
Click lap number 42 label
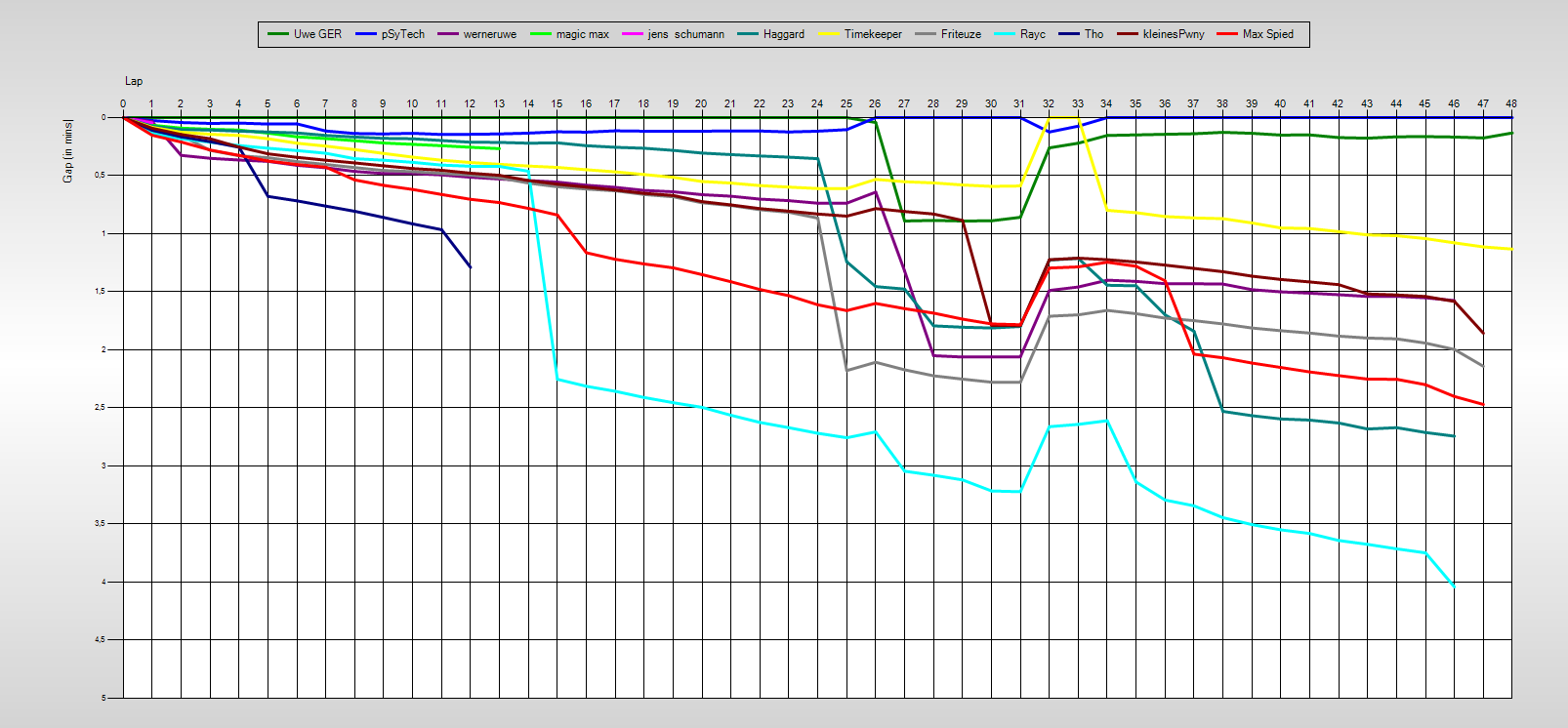1338,103
